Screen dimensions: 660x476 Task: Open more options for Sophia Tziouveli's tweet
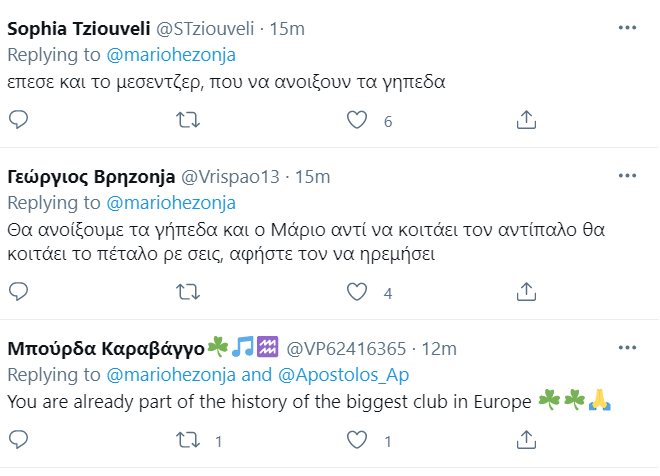click(627, 28)
